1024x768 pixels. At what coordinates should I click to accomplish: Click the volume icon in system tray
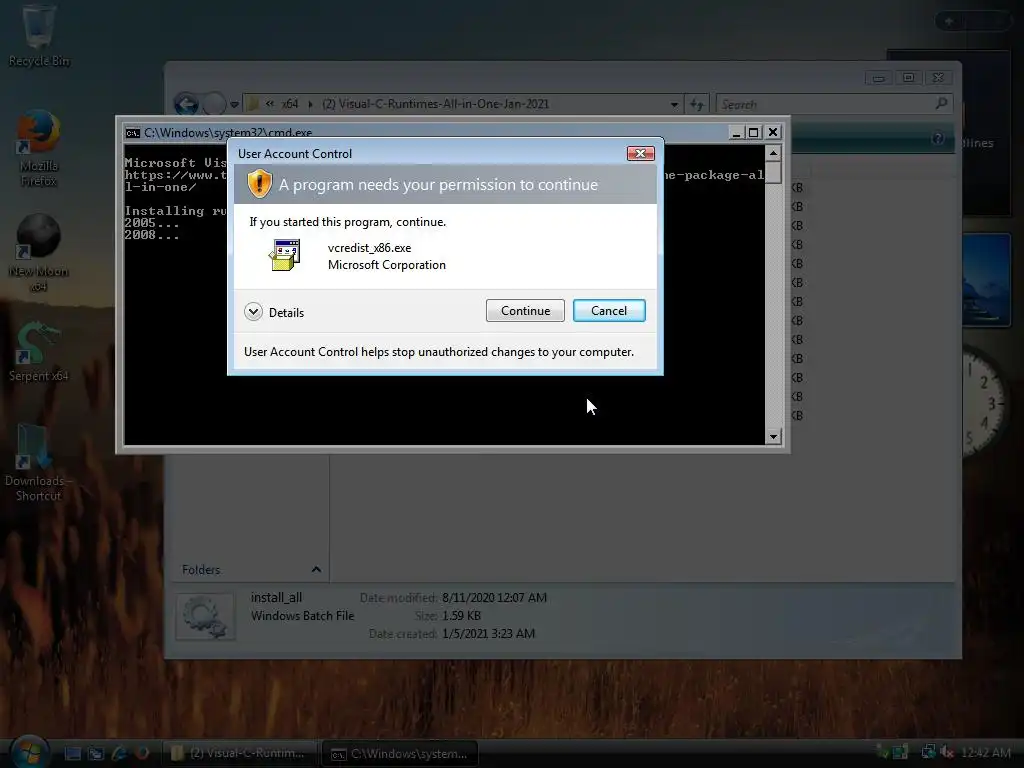click(947, 752)
